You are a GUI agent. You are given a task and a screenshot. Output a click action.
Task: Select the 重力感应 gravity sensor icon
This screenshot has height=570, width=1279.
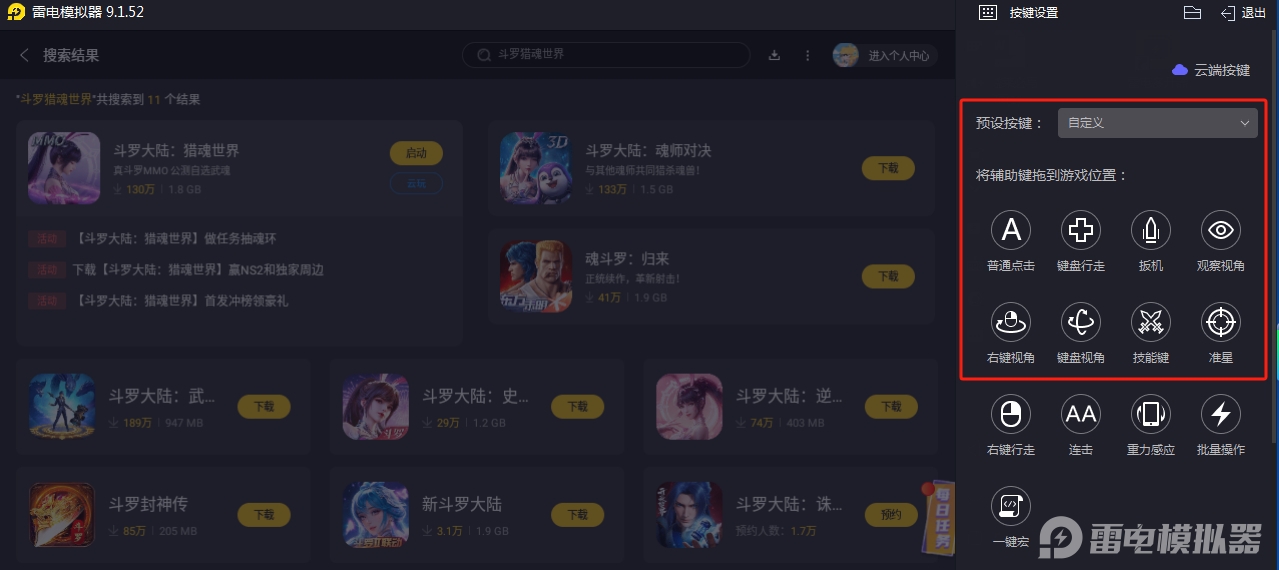click(1151, 414)
